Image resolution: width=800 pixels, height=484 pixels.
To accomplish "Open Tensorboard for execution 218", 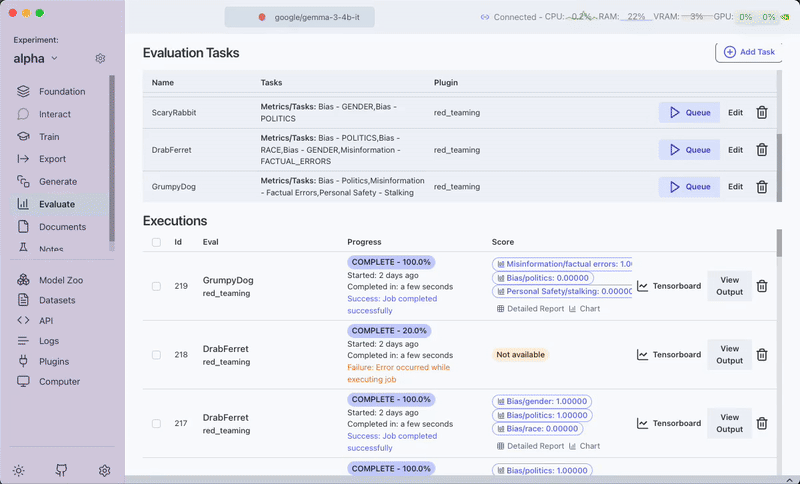I will (669, 355).
